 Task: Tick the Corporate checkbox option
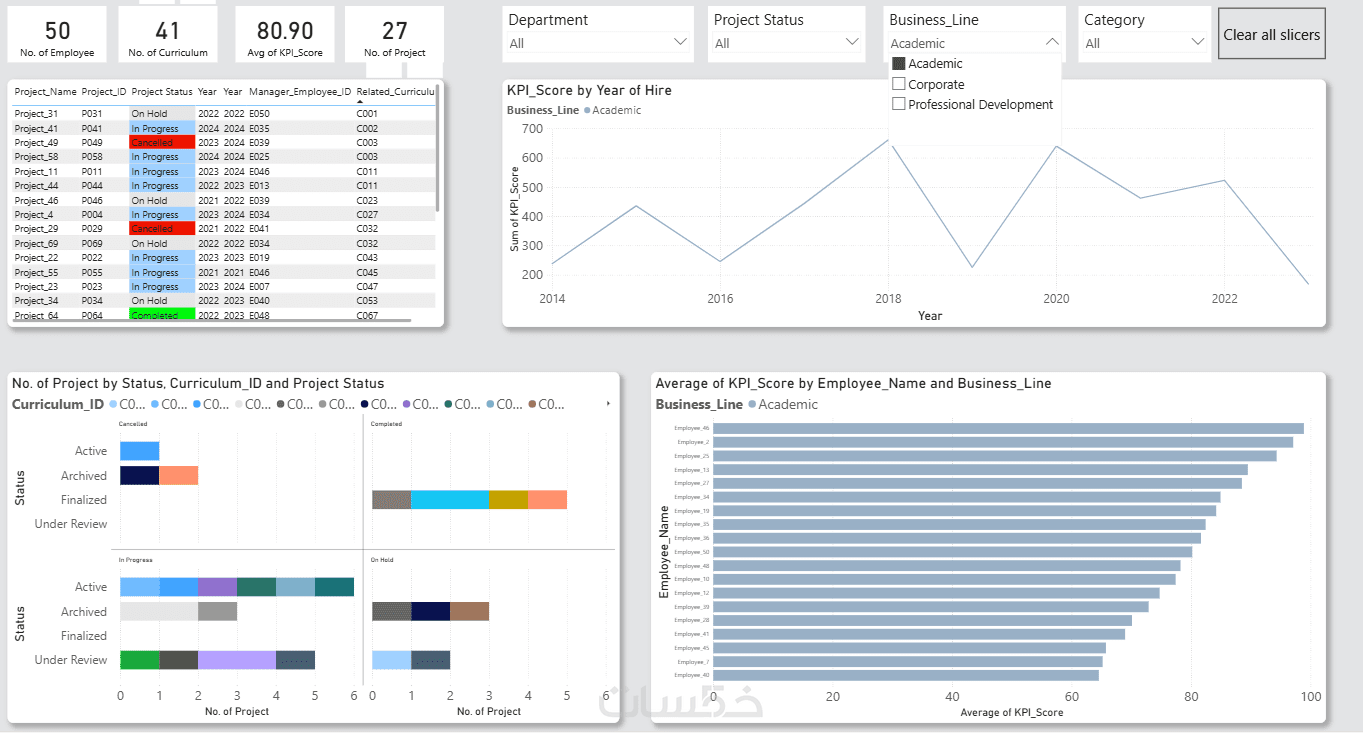(x=898, y=84)
